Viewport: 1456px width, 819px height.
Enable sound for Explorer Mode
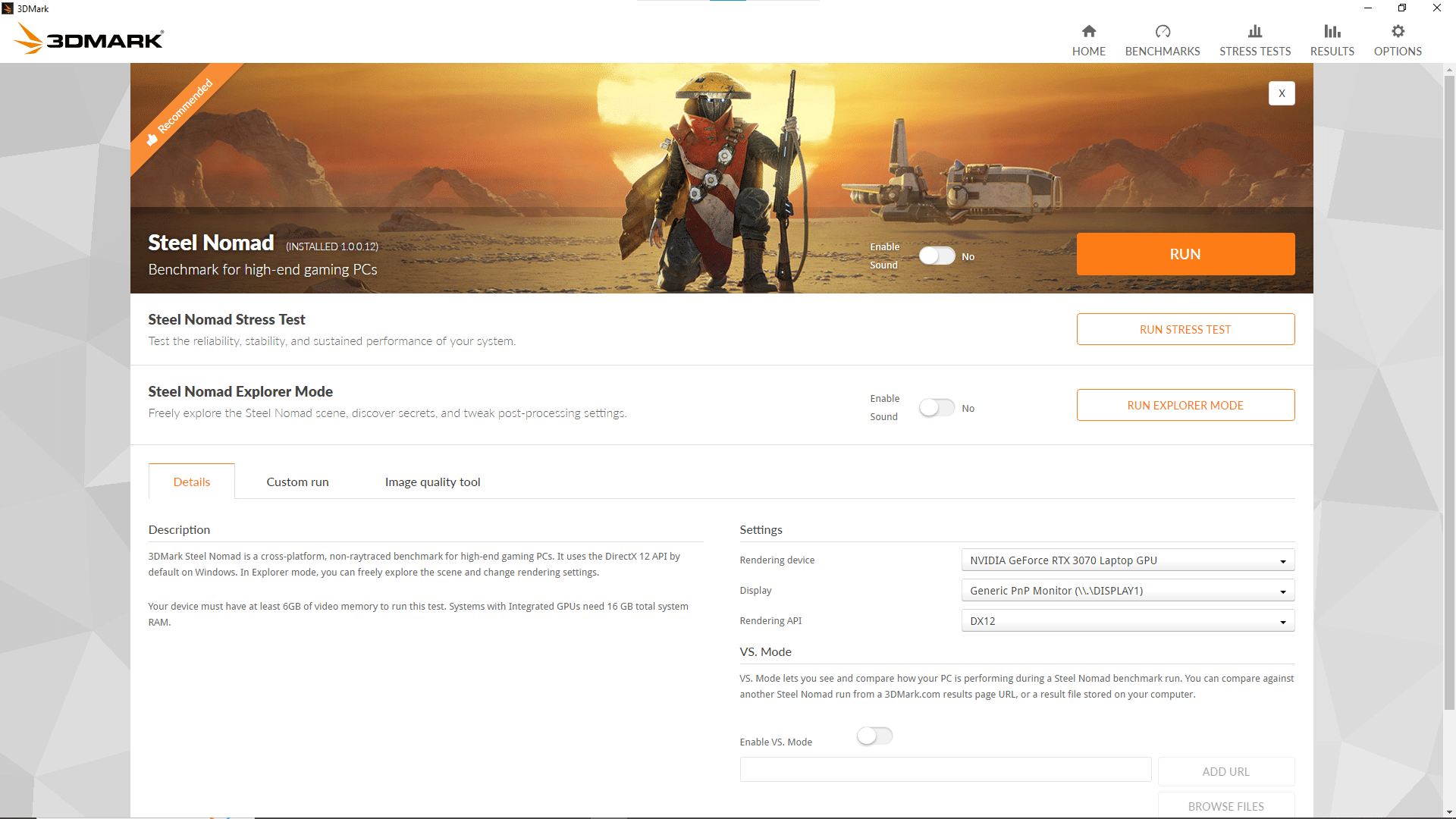pyautogui.click(x=937, y=408)
